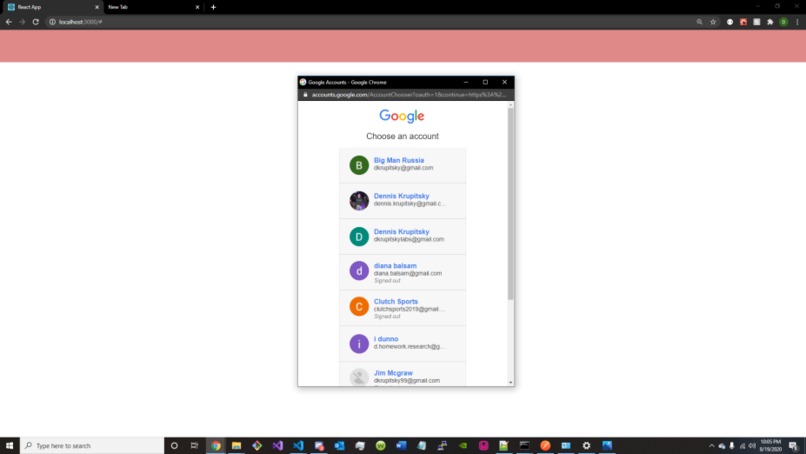Open File Explorer from taskbar

click(236, 445)
